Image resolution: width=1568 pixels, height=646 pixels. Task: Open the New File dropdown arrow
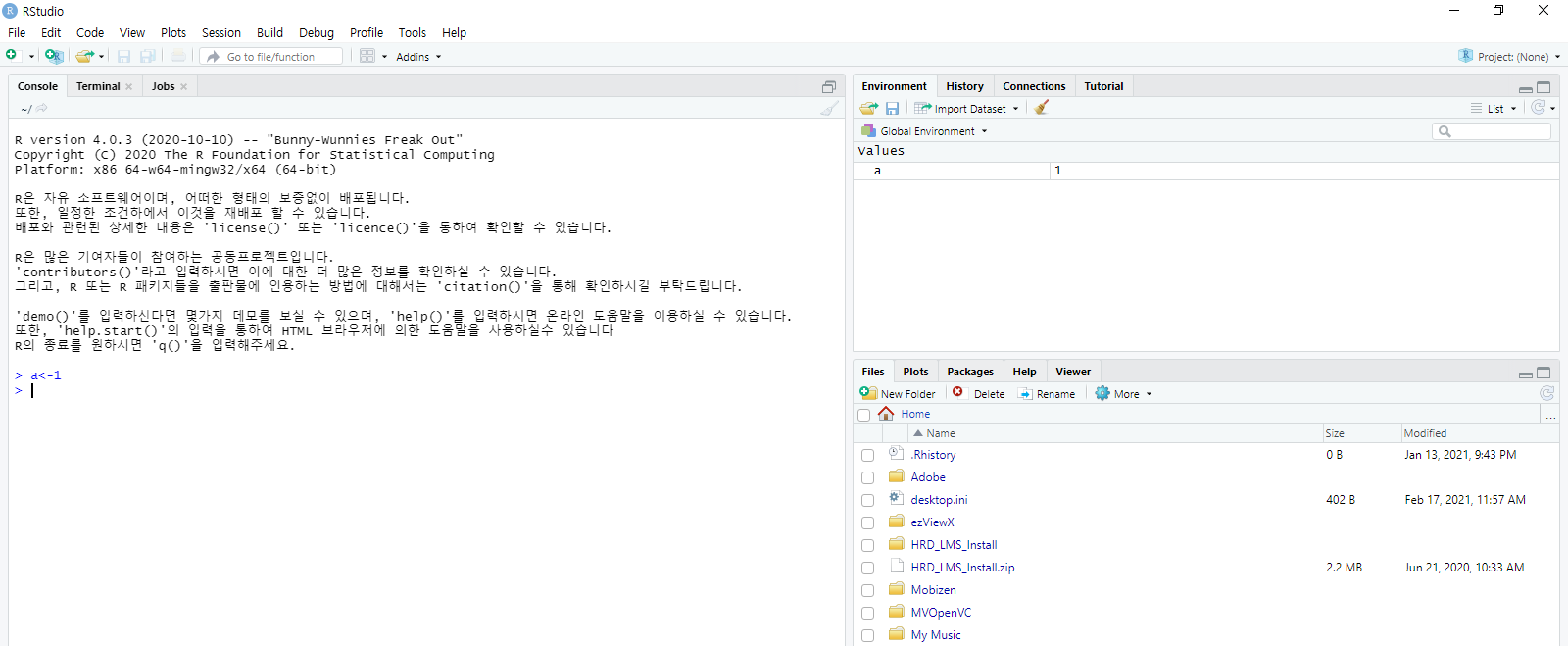[x=31, y=57]
